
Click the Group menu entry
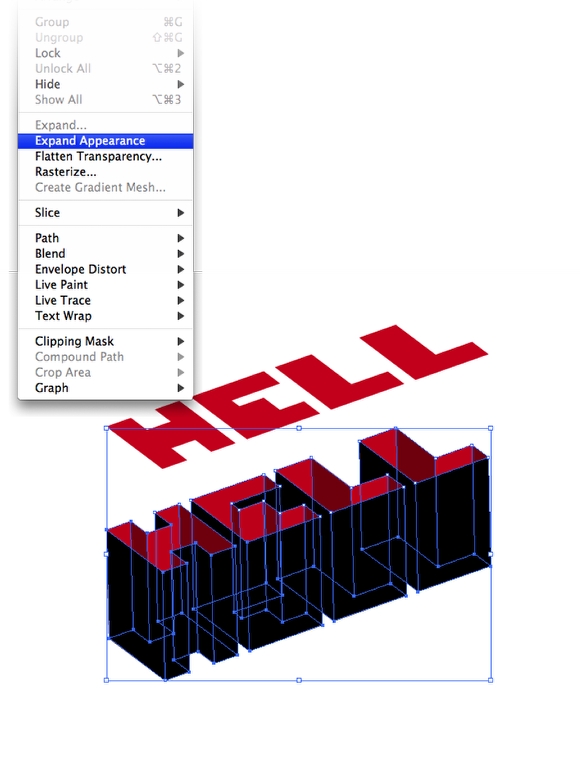coord(105,22)
